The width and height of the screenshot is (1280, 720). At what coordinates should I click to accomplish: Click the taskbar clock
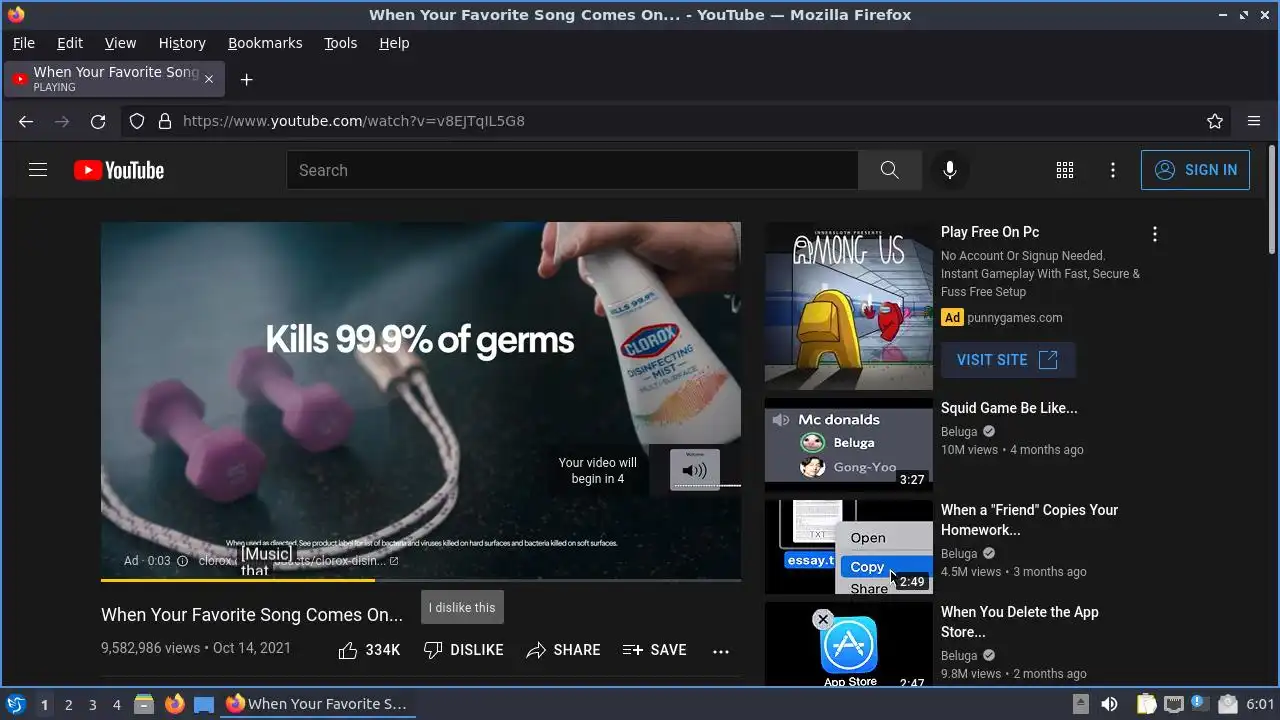[x=1261, y=704]
